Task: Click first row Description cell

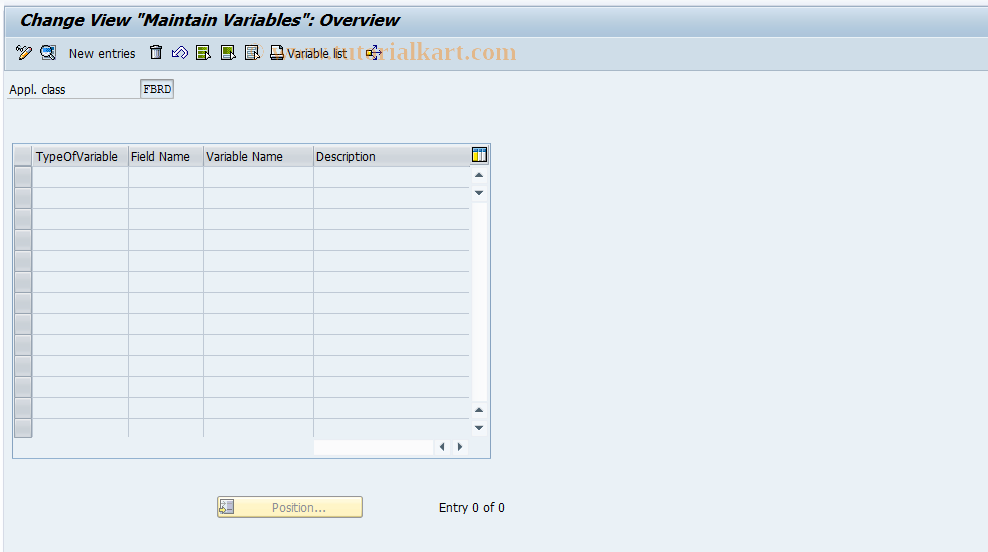Action: 391,177
